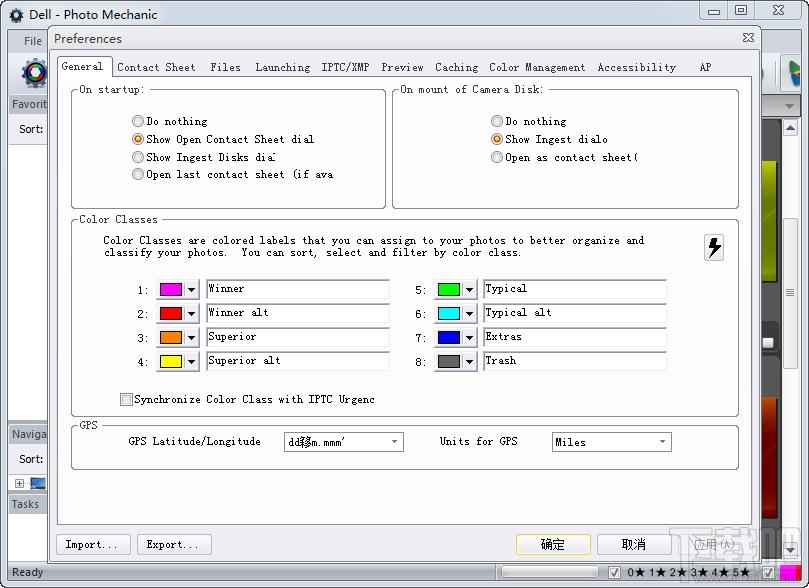809x588 pixels.
Task: Open color dropdown arrow for class 3
Action: [191, 338]
